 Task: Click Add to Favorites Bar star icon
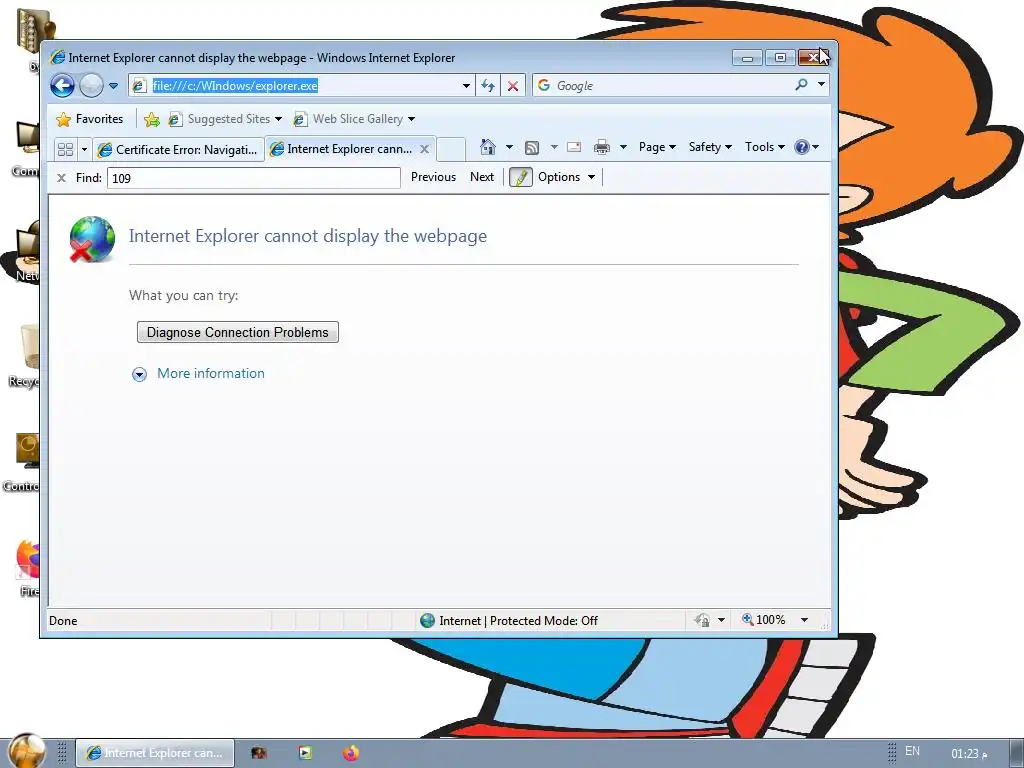152,119
